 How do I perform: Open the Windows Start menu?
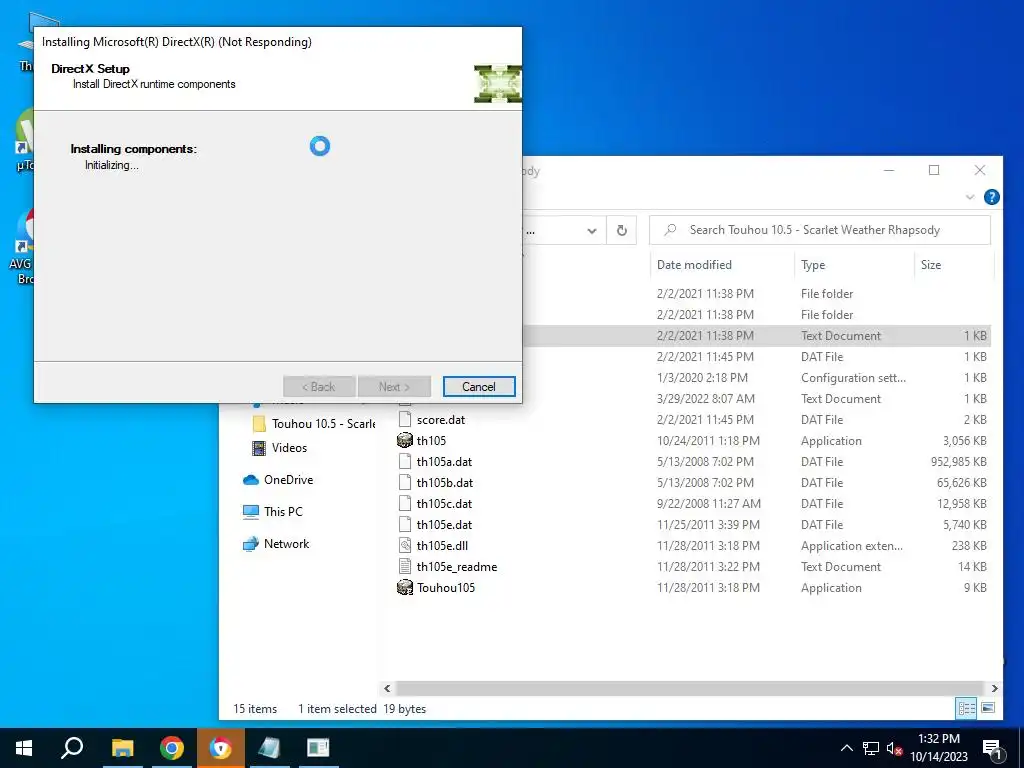pyautogui.click(x=24, y=748)
